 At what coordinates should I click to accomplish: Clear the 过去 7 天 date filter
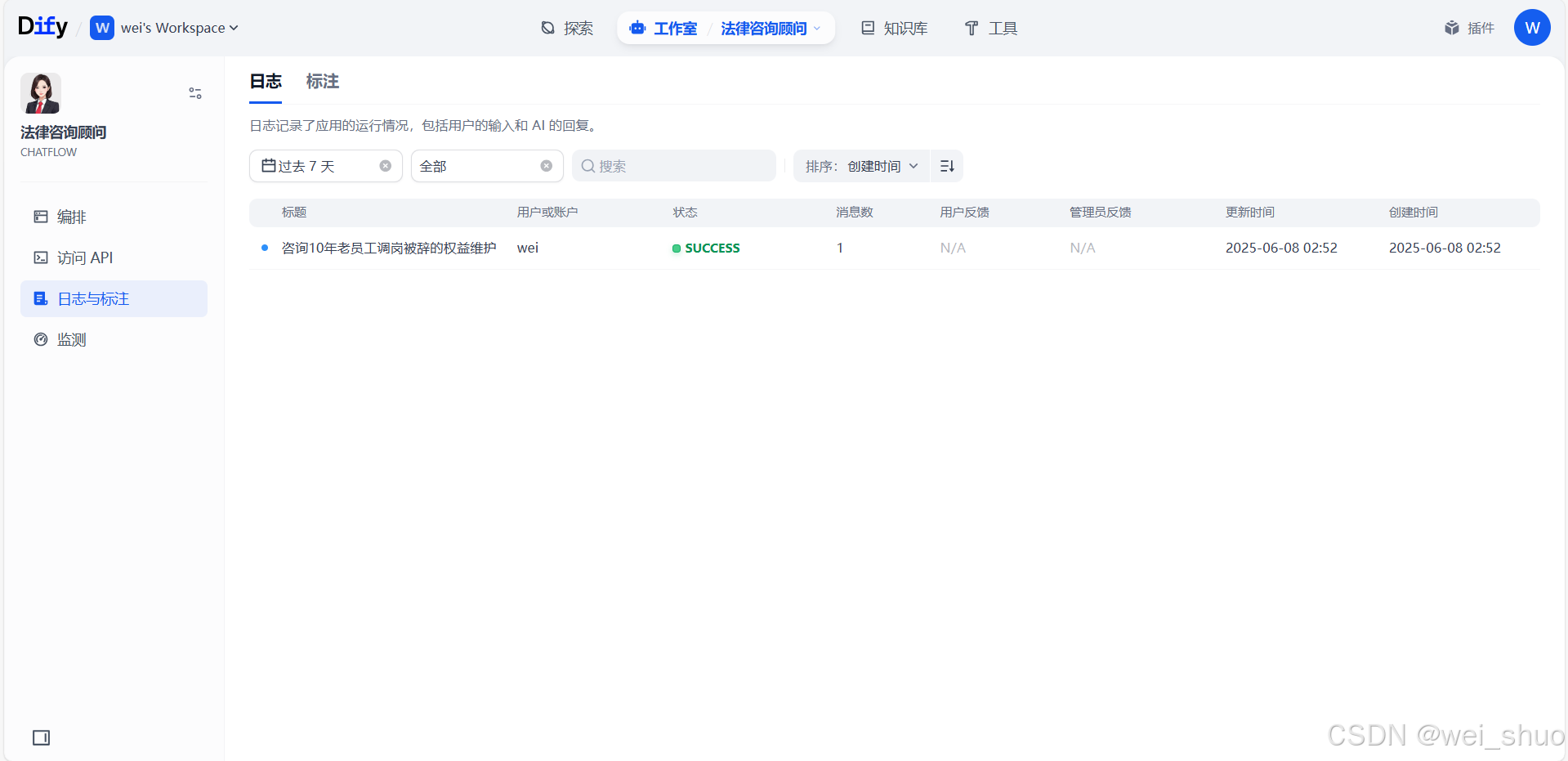coord(385,165)
